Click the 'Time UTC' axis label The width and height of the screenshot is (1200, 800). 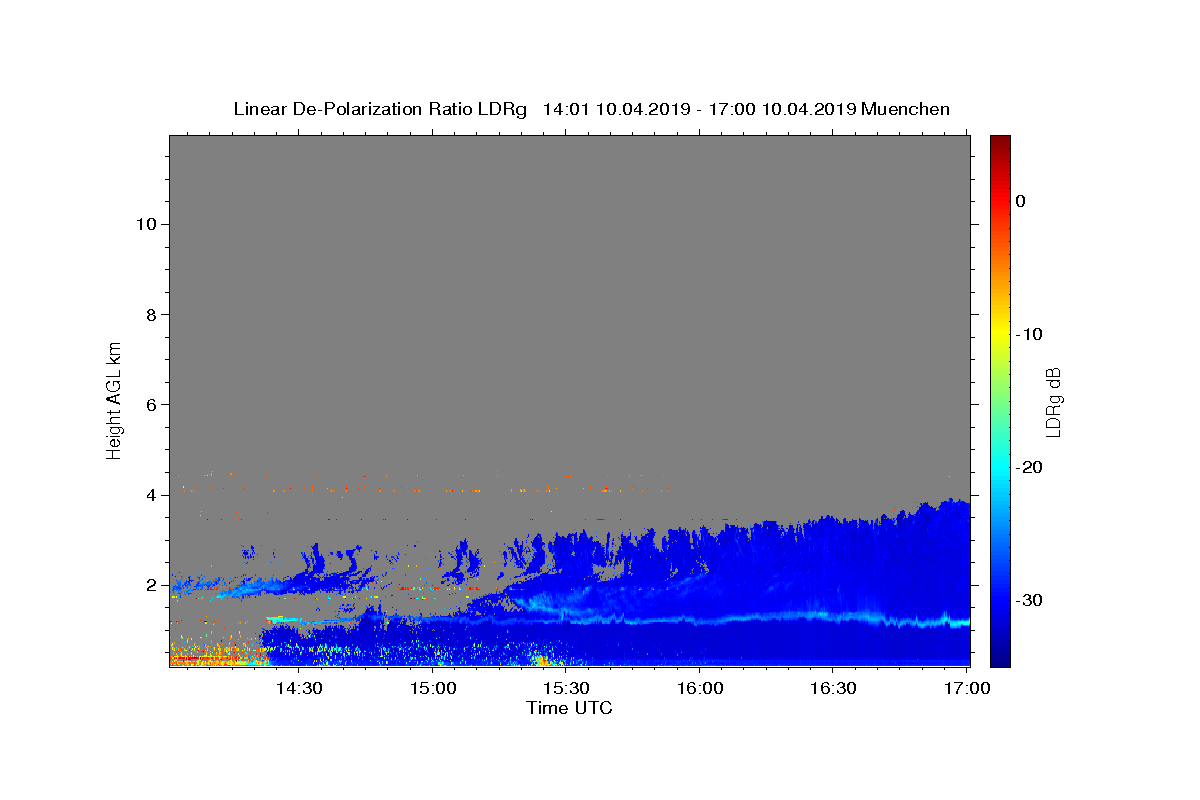(x=569, y=708)
